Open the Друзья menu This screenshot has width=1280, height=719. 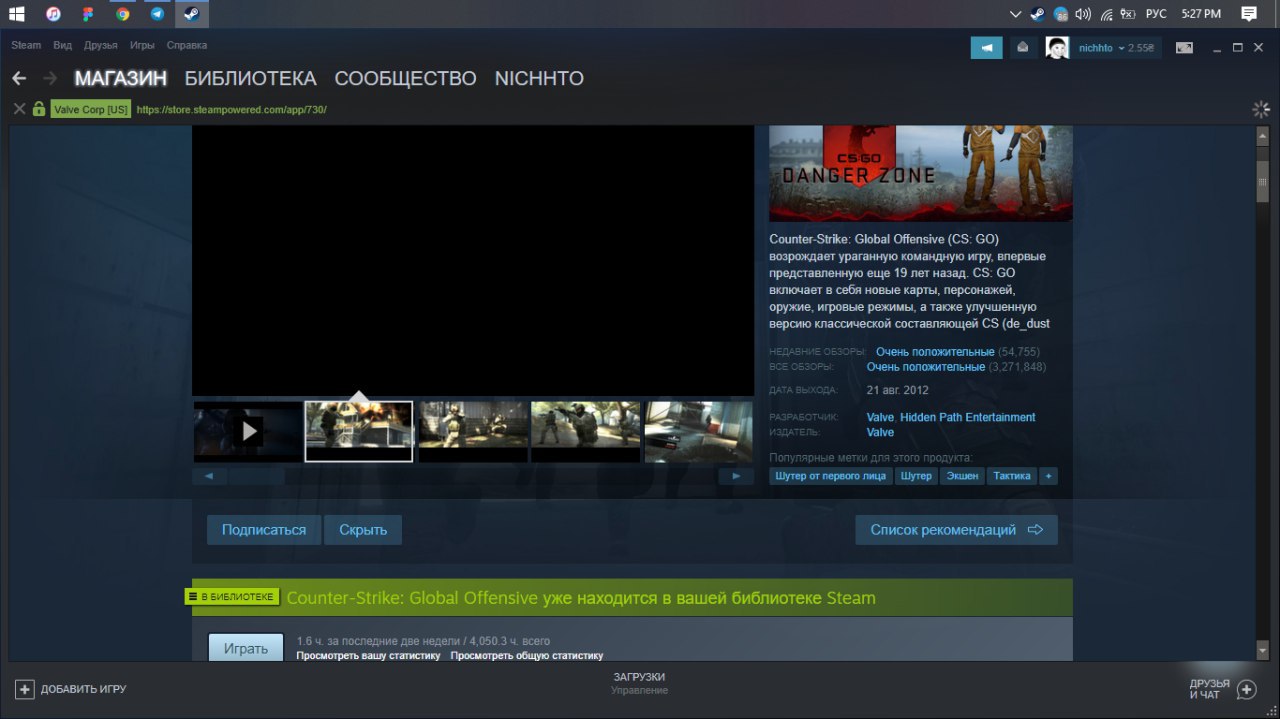[100, 45]
